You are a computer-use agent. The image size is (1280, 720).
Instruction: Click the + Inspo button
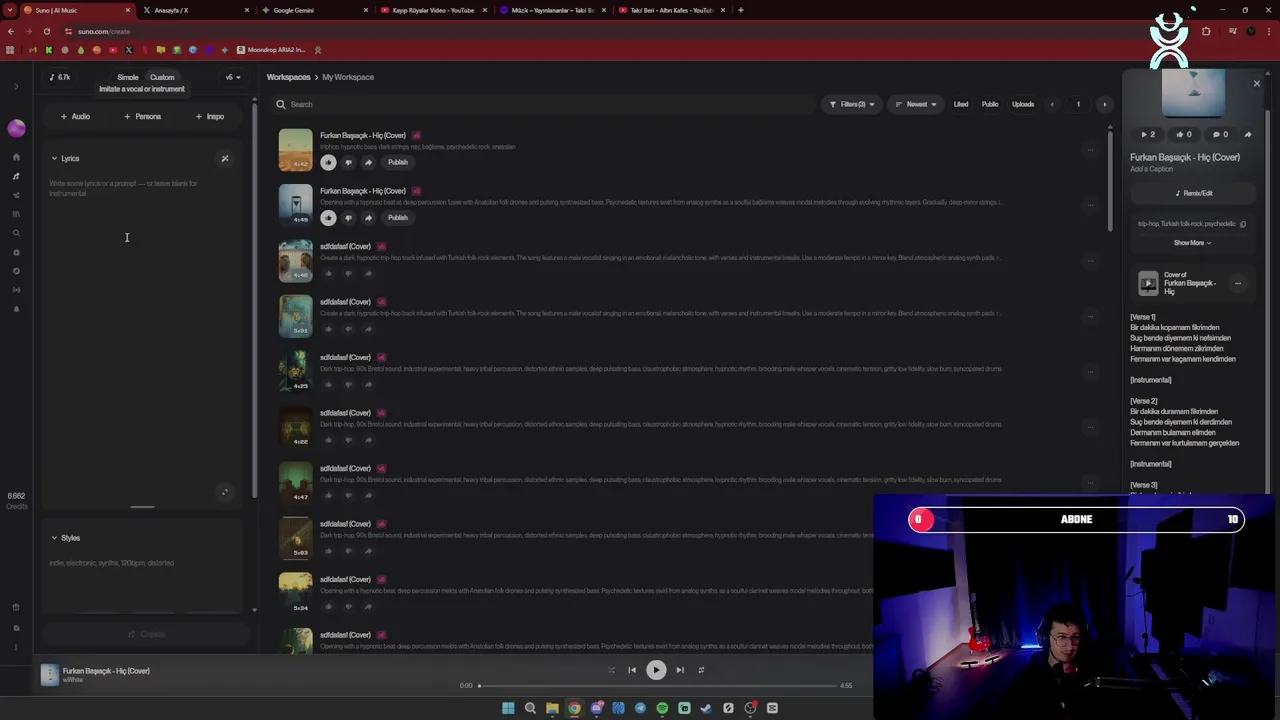tap(210, 116)
